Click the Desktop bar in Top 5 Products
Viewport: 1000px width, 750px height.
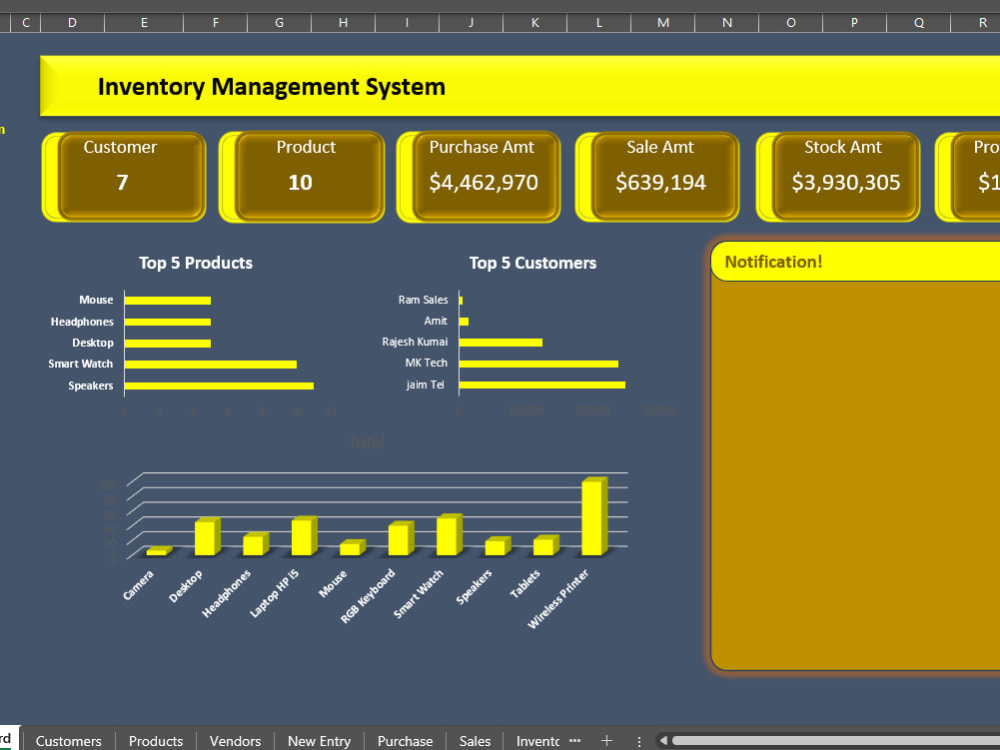[x=168, y=343]
